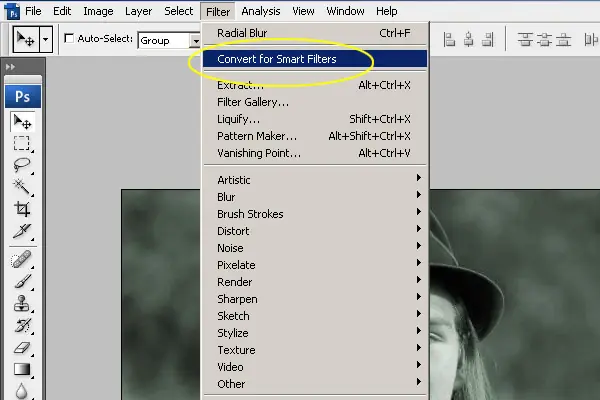Open the Liquify filter
This screenshot has height=400, width=600.
(315, 119)
